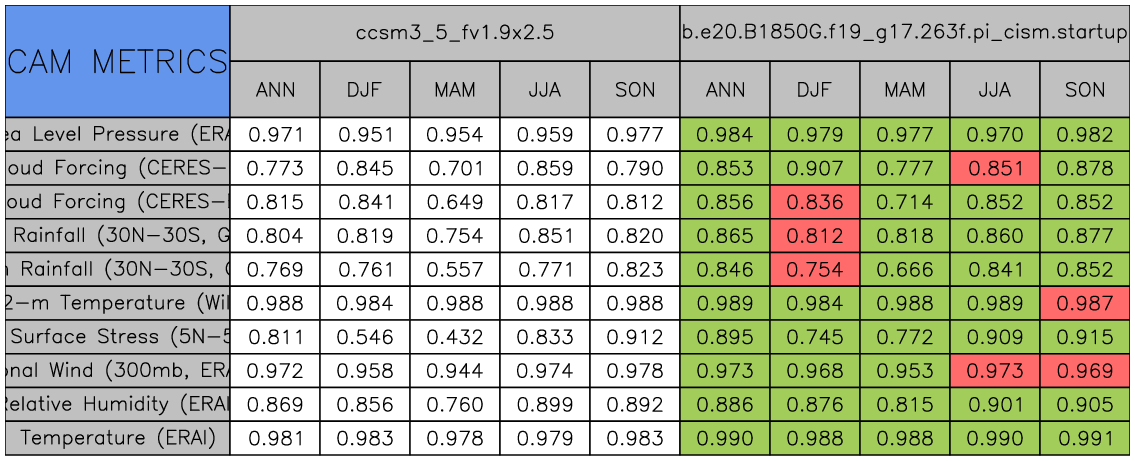This screenshot has height=461, width=1135.
Task: Click the 0.557 value cell
Action: [455, 269]
